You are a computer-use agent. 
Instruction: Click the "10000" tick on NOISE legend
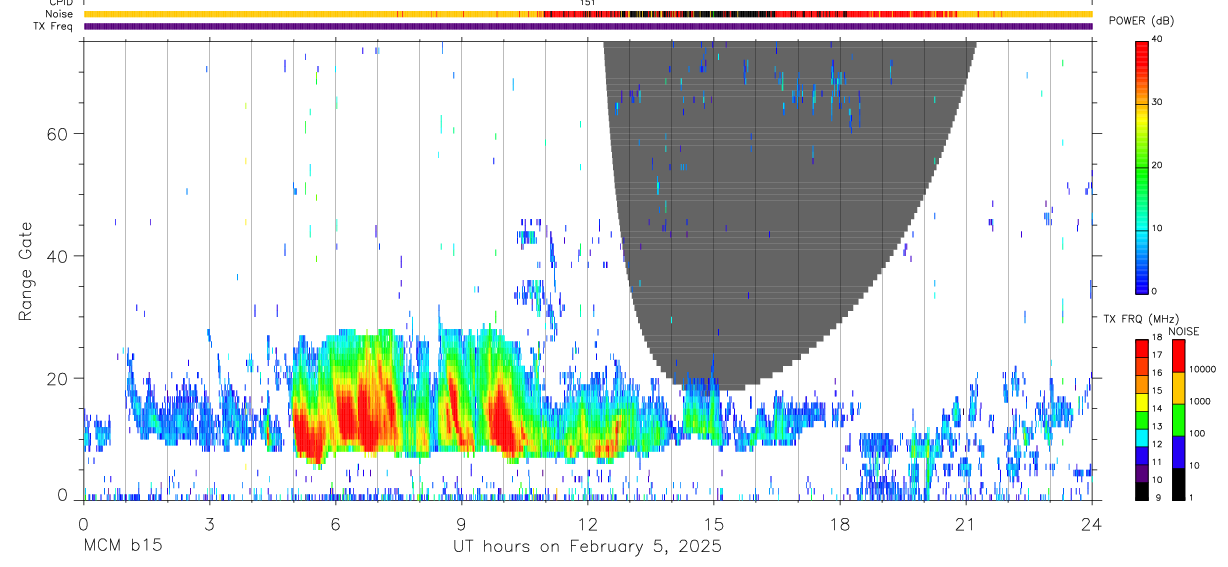coord(1203,369)
